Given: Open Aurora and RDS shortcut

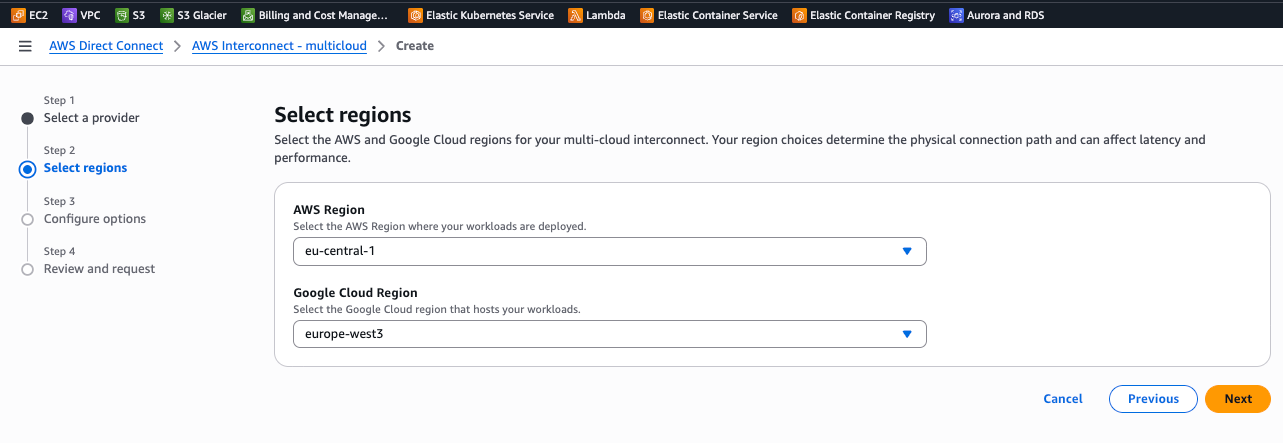Looking at the screenshot, I should click(996, 15).
